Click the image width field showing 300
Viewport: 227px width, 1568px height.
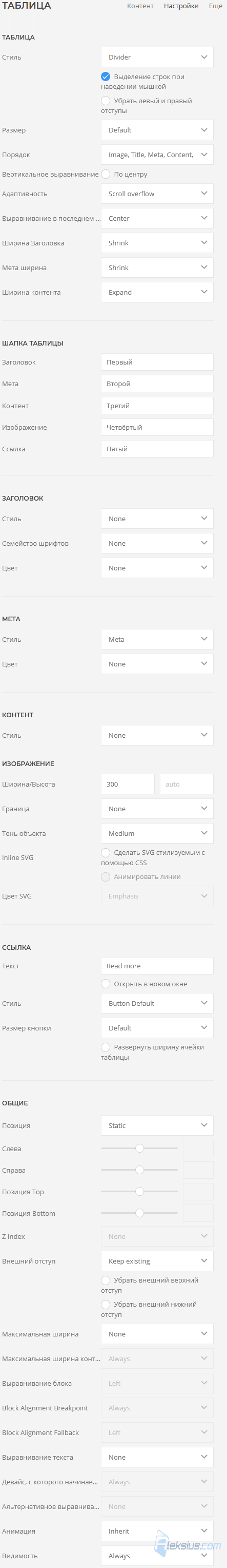coord(128,784)
